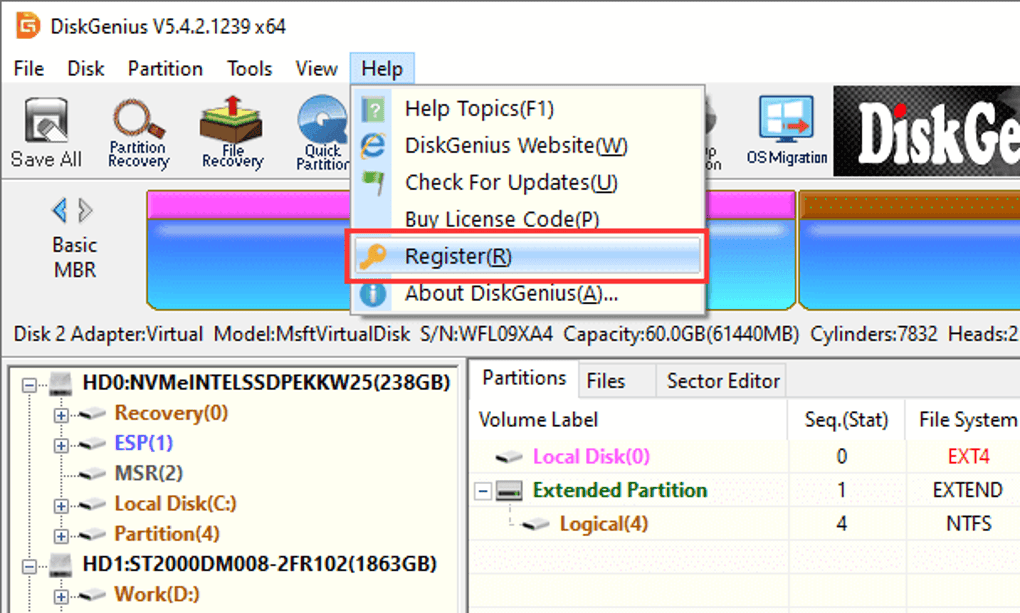Click the DiskGenius app logo icon
The width and height of the screenshot is (1020, 613).
click(x=28, y=26)
